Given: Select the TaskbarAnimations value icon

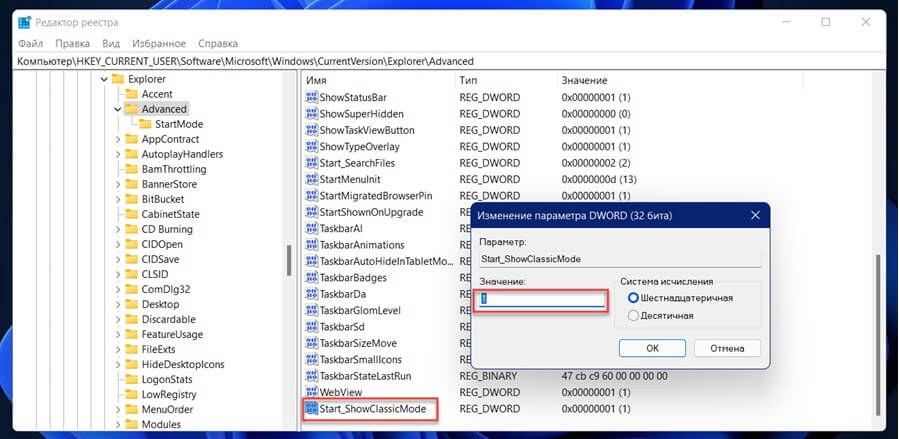Looking at the screenshot, I should [311, 245].
